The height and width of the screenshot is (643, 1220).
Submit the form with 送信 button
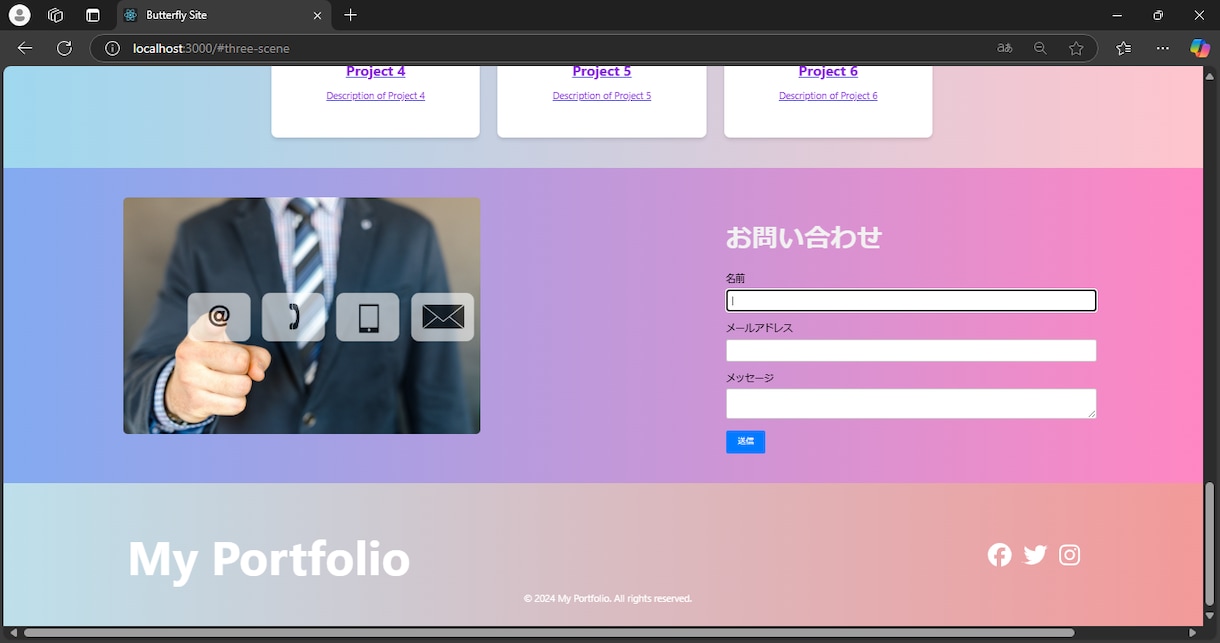click(x=746, y=442)
